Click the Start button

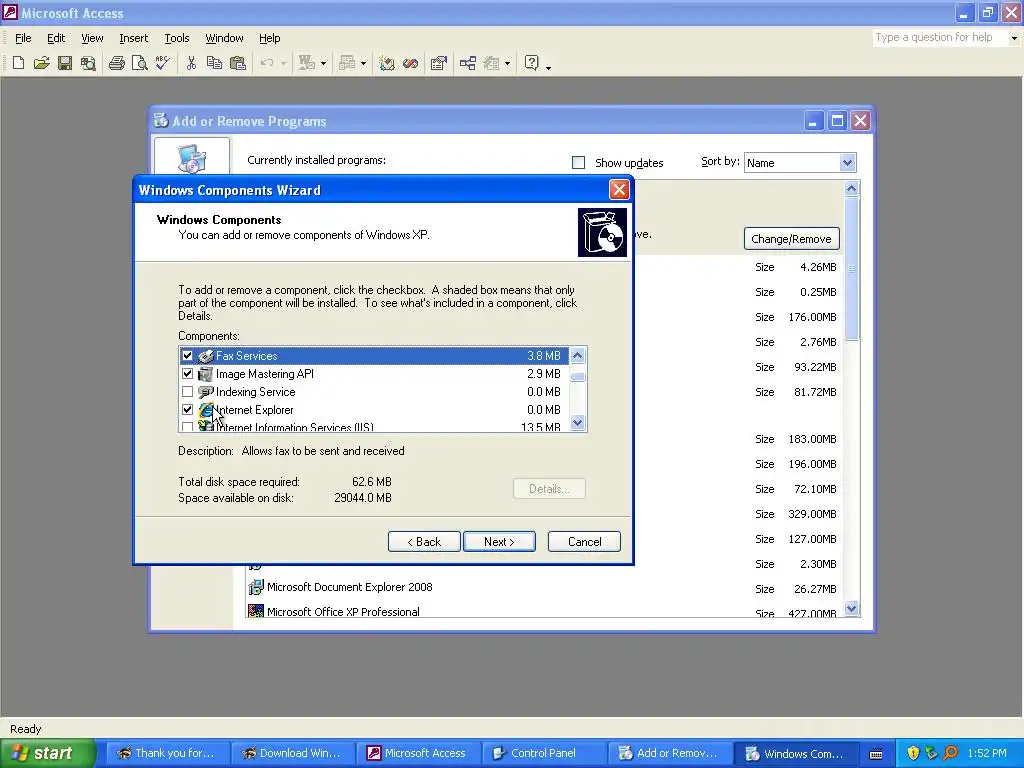[x=48, y=753]
